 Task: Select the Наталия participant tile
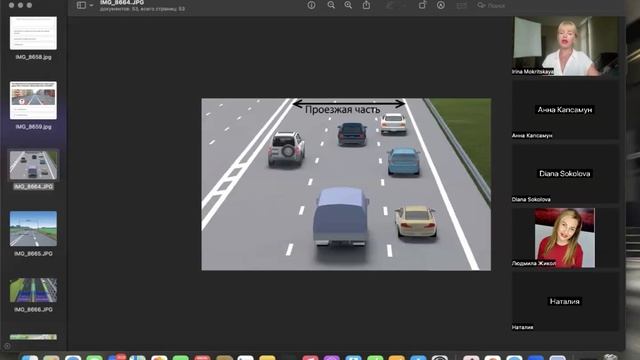pyautogui.click(x=566, y=302)
